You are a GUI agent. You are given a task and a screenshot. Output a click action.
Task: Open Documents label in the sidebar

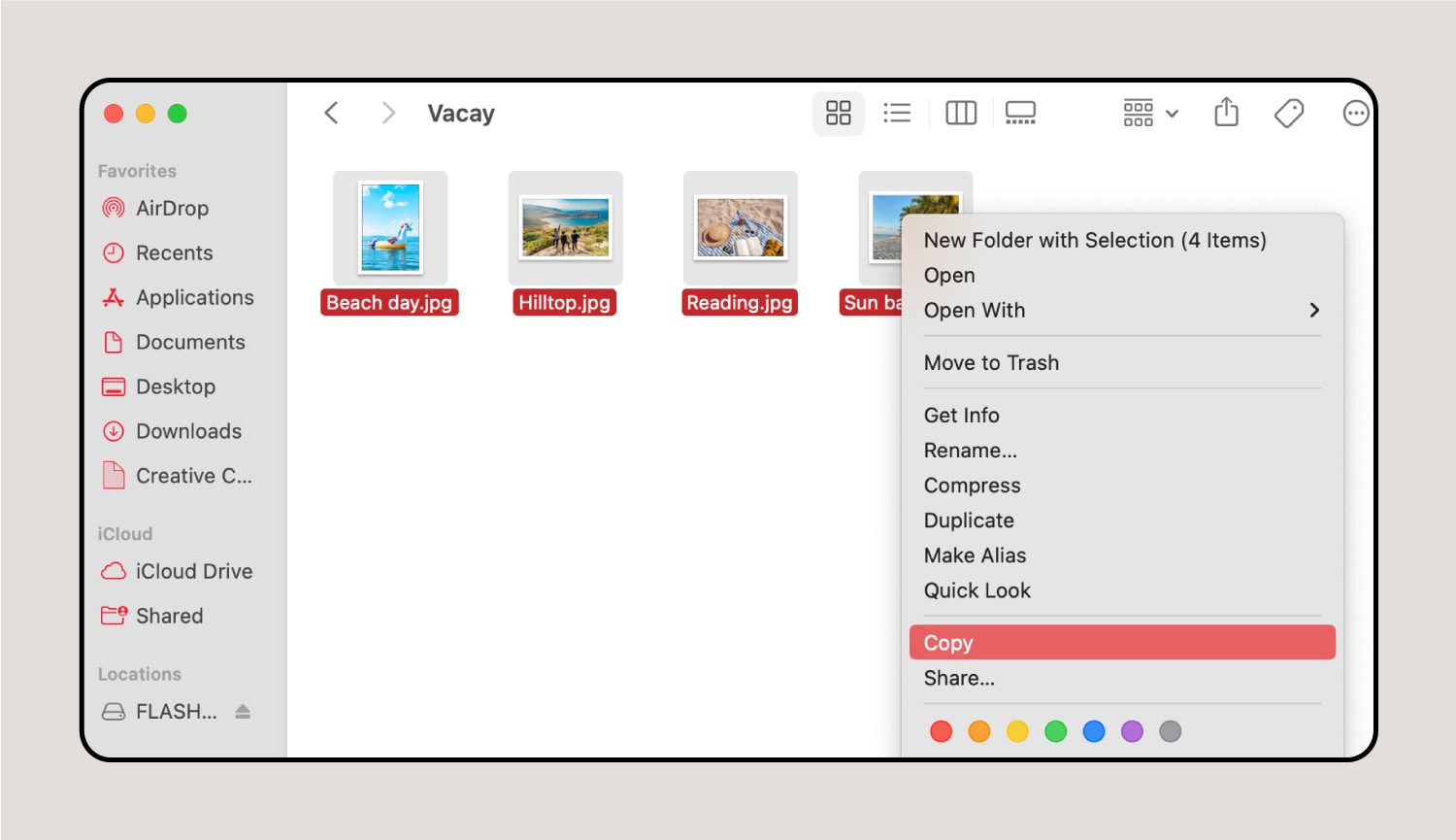point(190,342)
